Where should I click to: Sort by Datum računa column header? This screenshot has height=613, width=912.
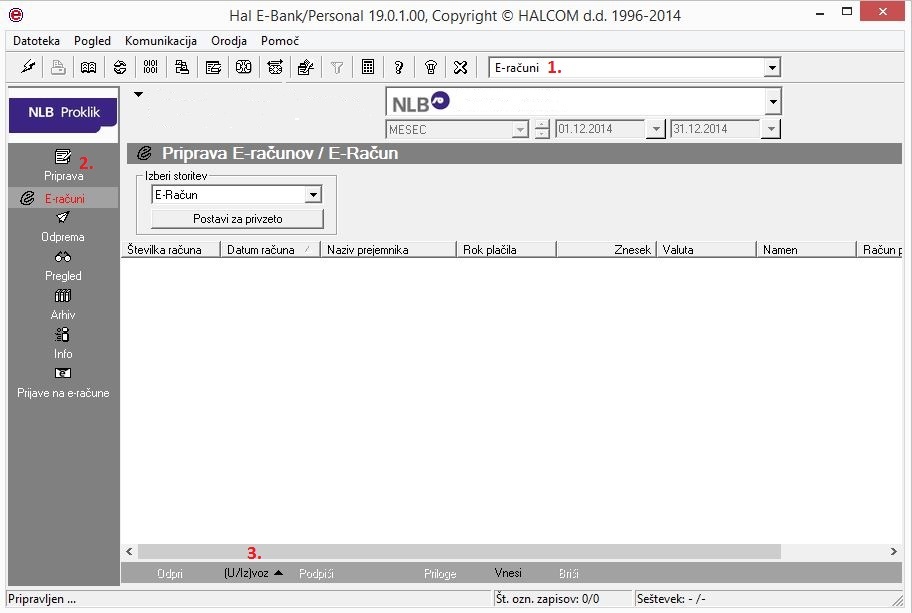(x=270, y=250)
